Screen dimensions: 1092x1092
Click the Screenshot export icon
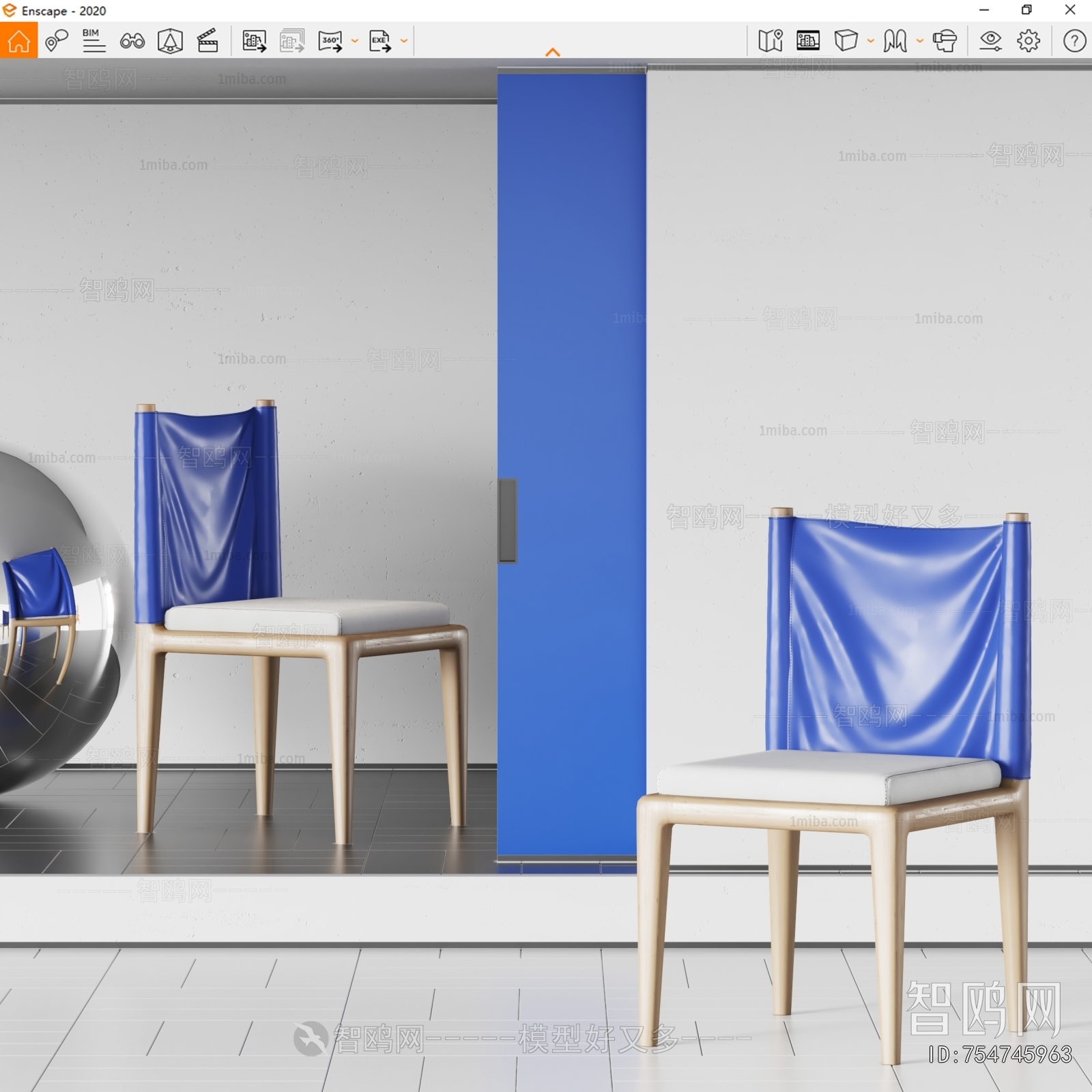pyautogui.click(x=254, y=41)
